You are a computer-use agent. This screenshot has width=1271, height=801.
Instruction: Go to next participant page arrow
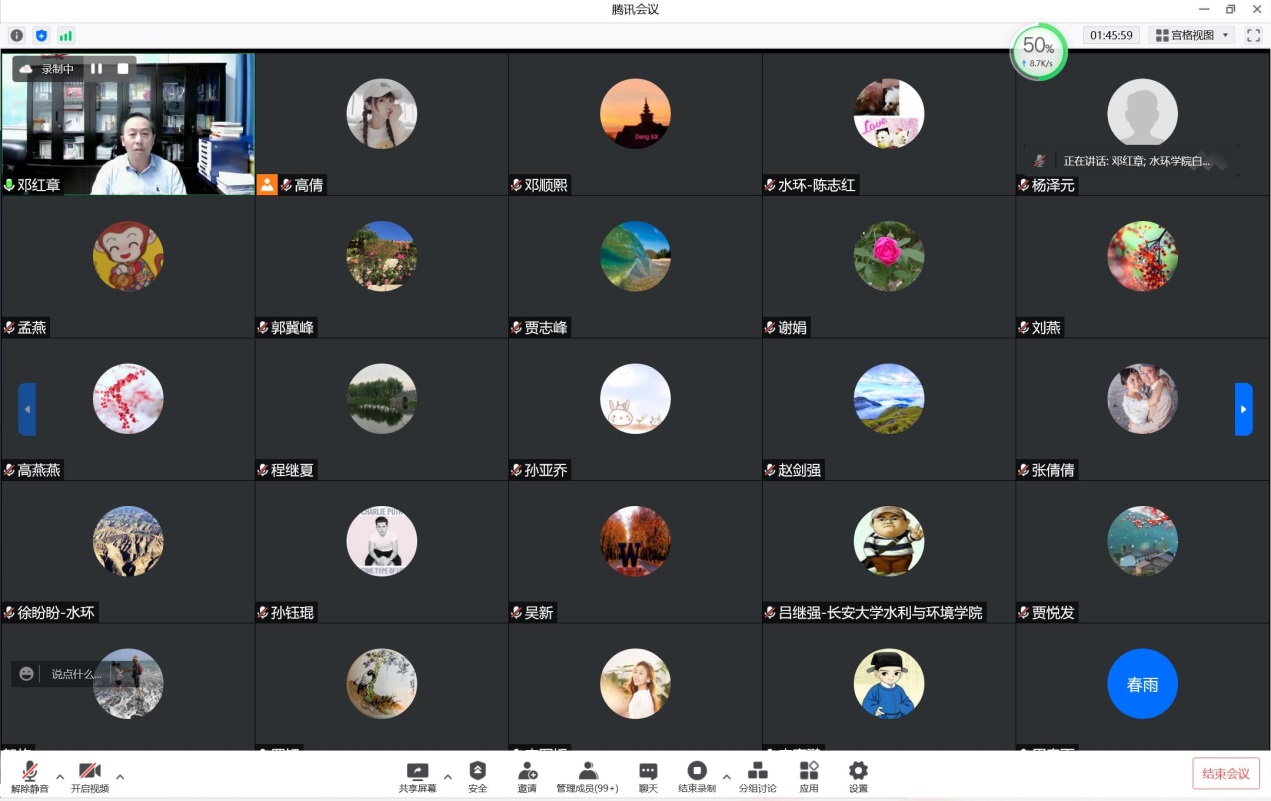point(1243,409)
